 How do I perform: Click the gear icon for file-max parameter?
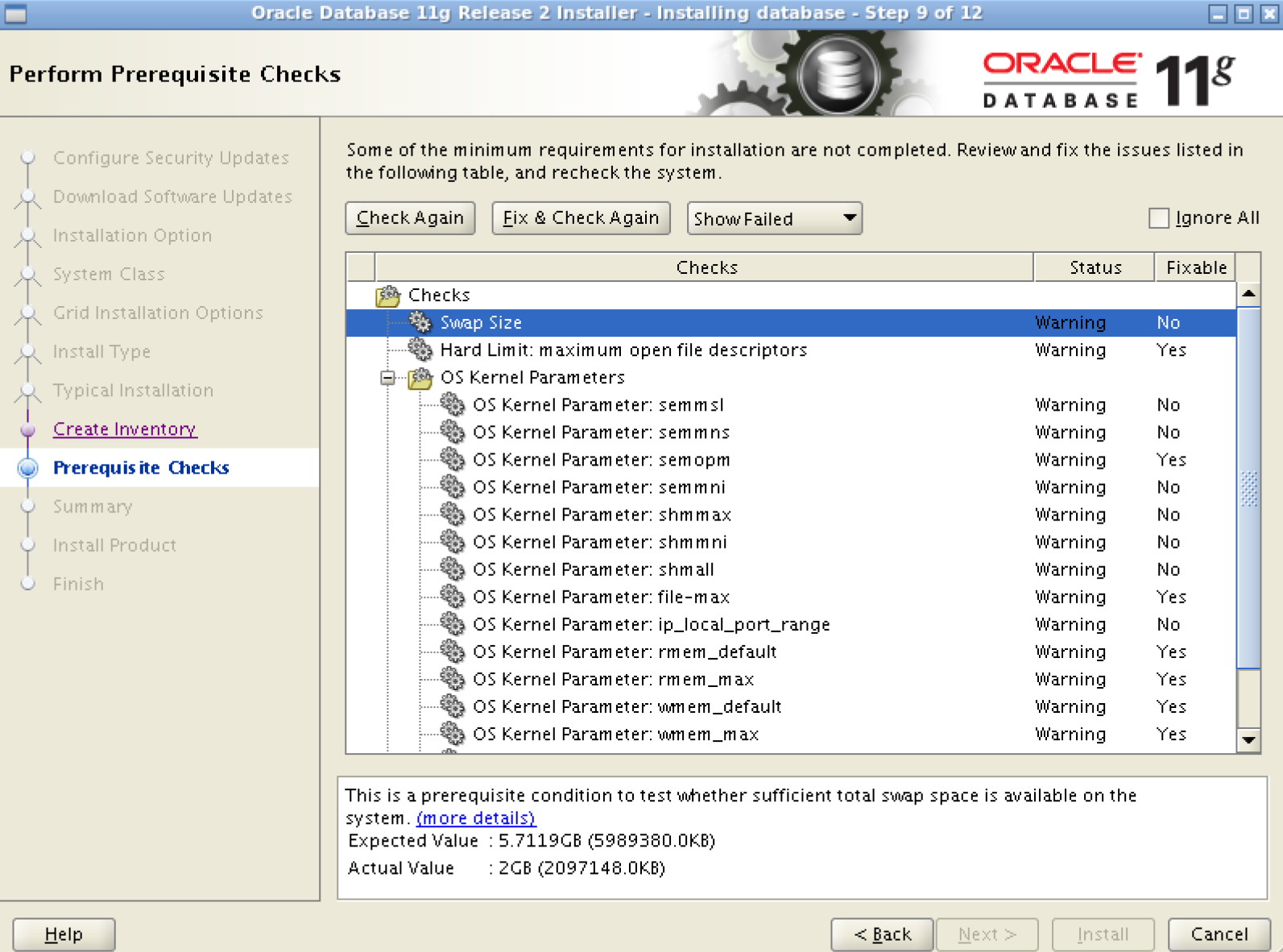[453, 596]
